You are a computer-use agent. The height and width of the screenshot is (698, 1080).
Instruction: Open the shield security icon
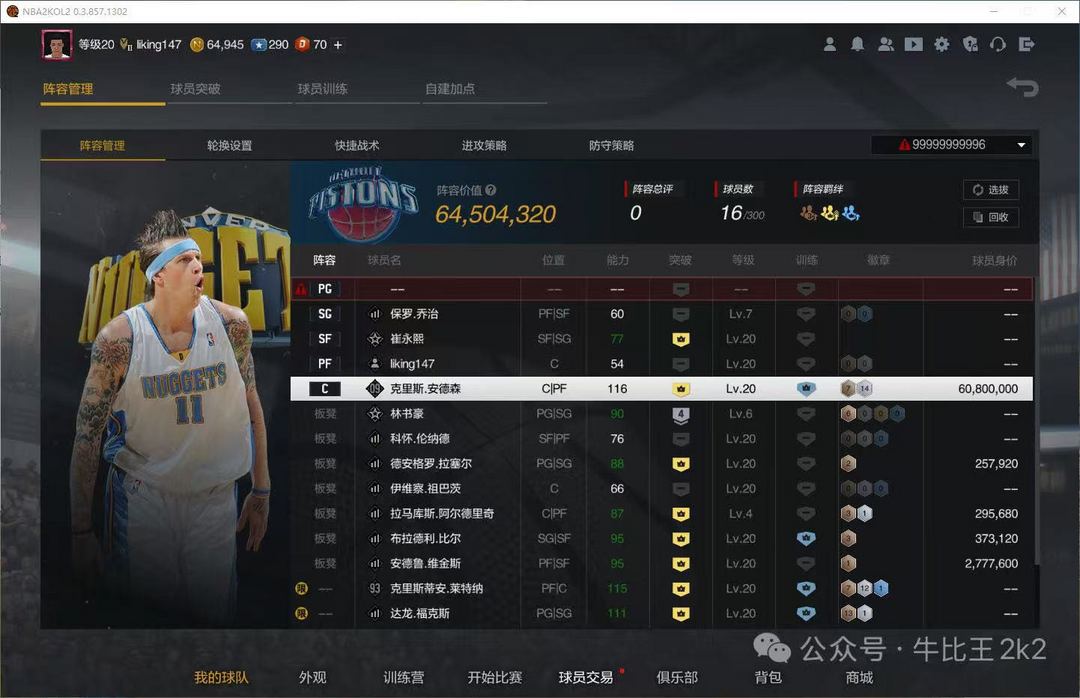point(970,45)
